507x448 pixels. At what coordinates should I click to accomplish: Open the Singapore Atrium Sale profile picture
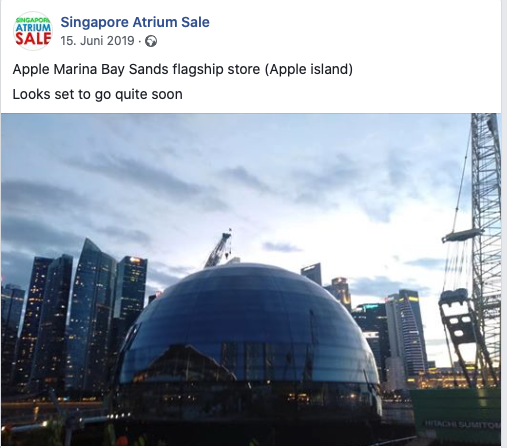click(33, 31)
